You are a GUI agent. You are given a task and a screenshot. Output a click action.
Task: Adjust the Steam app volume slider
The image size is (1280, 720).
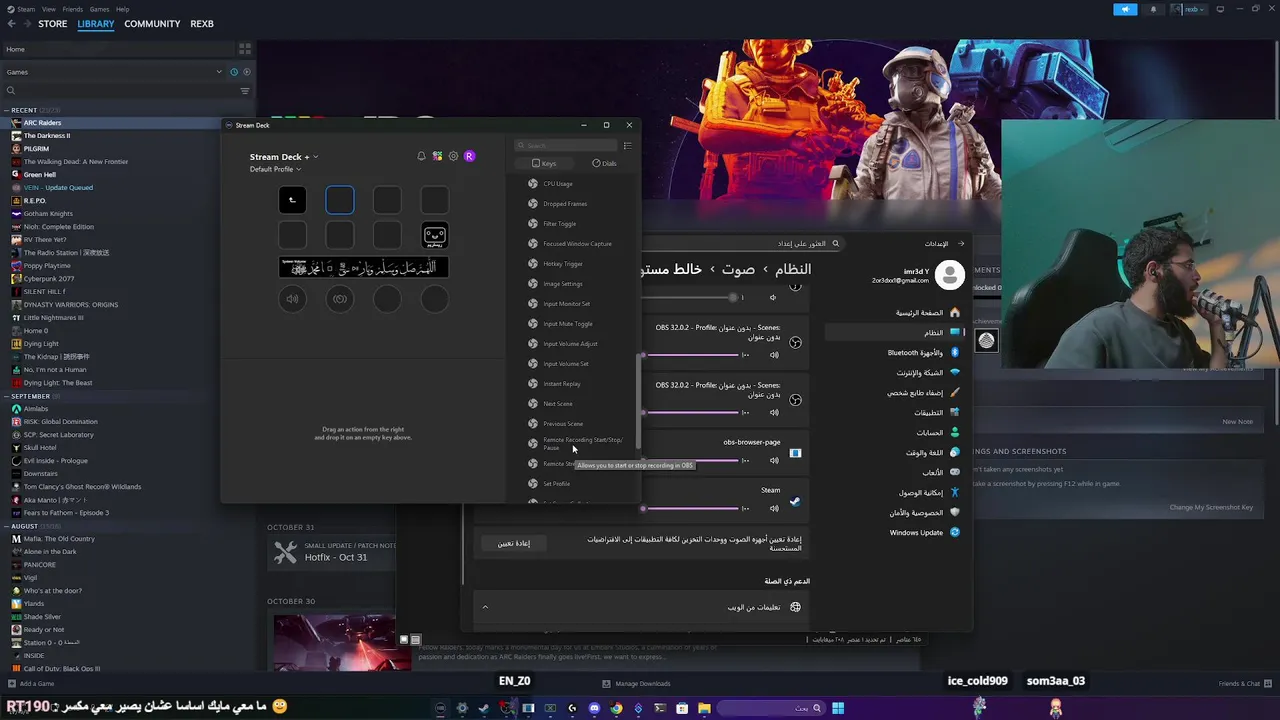691,508
